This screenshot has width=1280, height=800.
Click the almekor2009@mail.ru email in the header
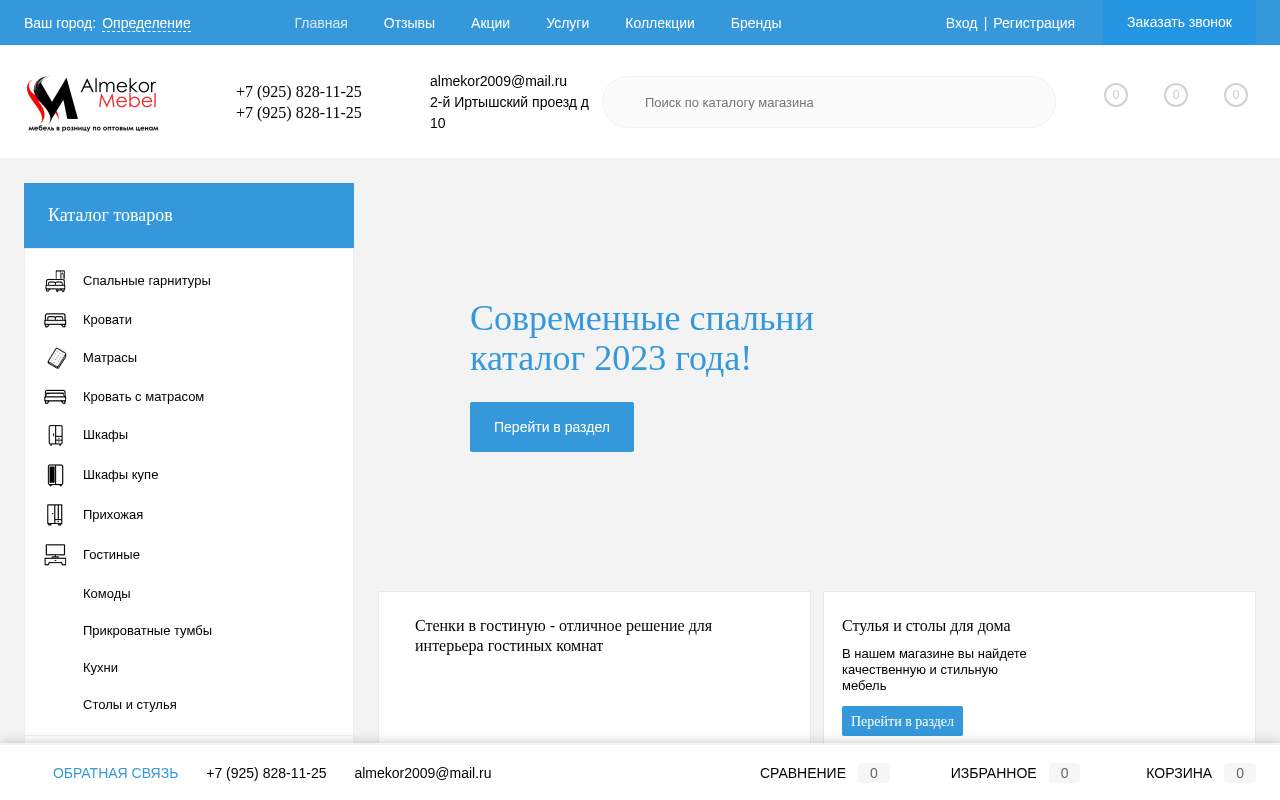pyautogui.click(x=498, y=81)
